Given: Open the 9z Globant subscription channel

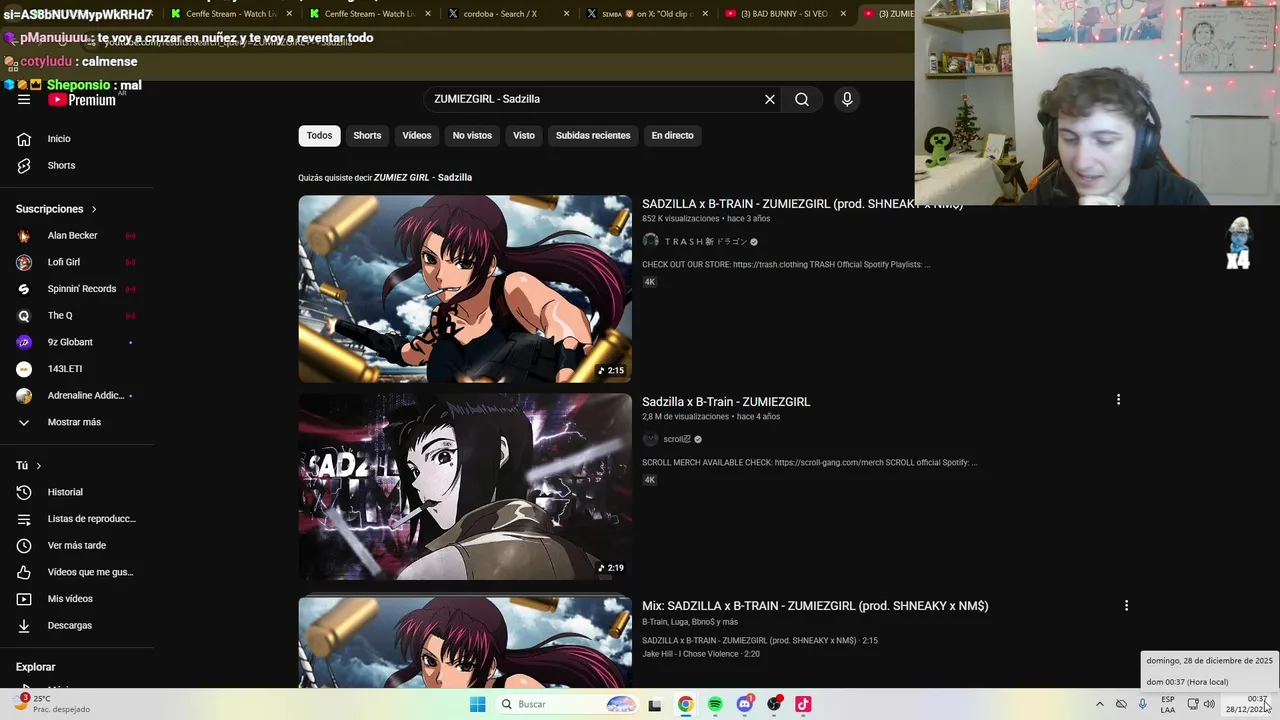Looking at the screenshot, I should 76,342.
